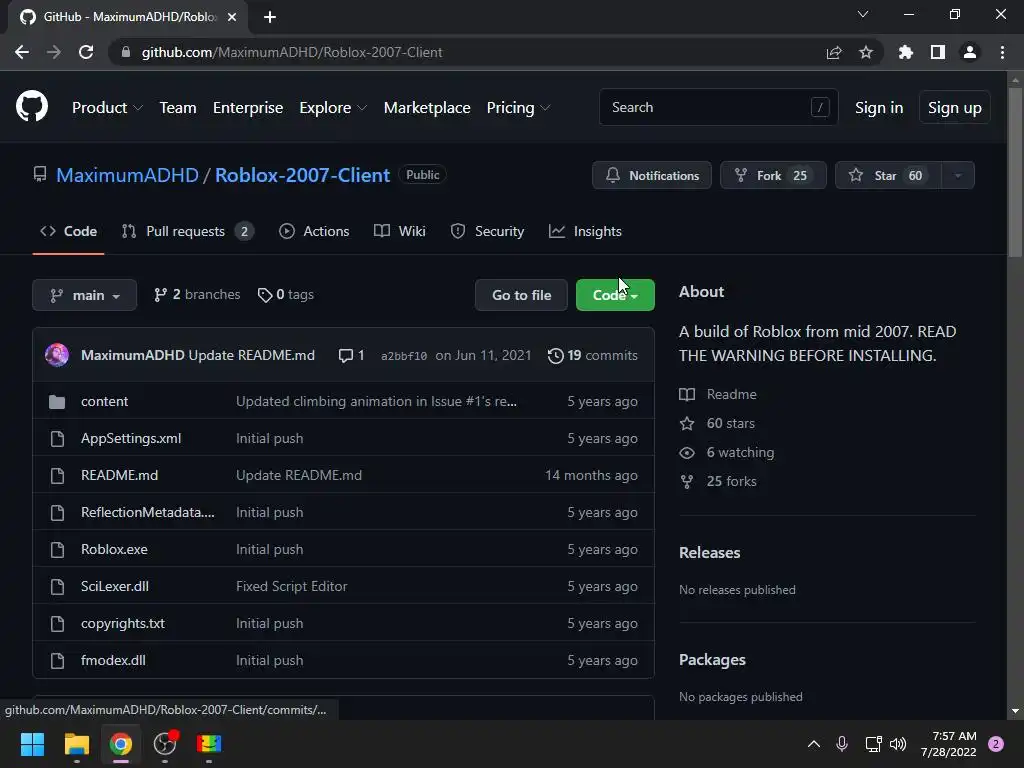Open the content folder icon
Viewport: 1024px width, 768px height.
[57, 402]
